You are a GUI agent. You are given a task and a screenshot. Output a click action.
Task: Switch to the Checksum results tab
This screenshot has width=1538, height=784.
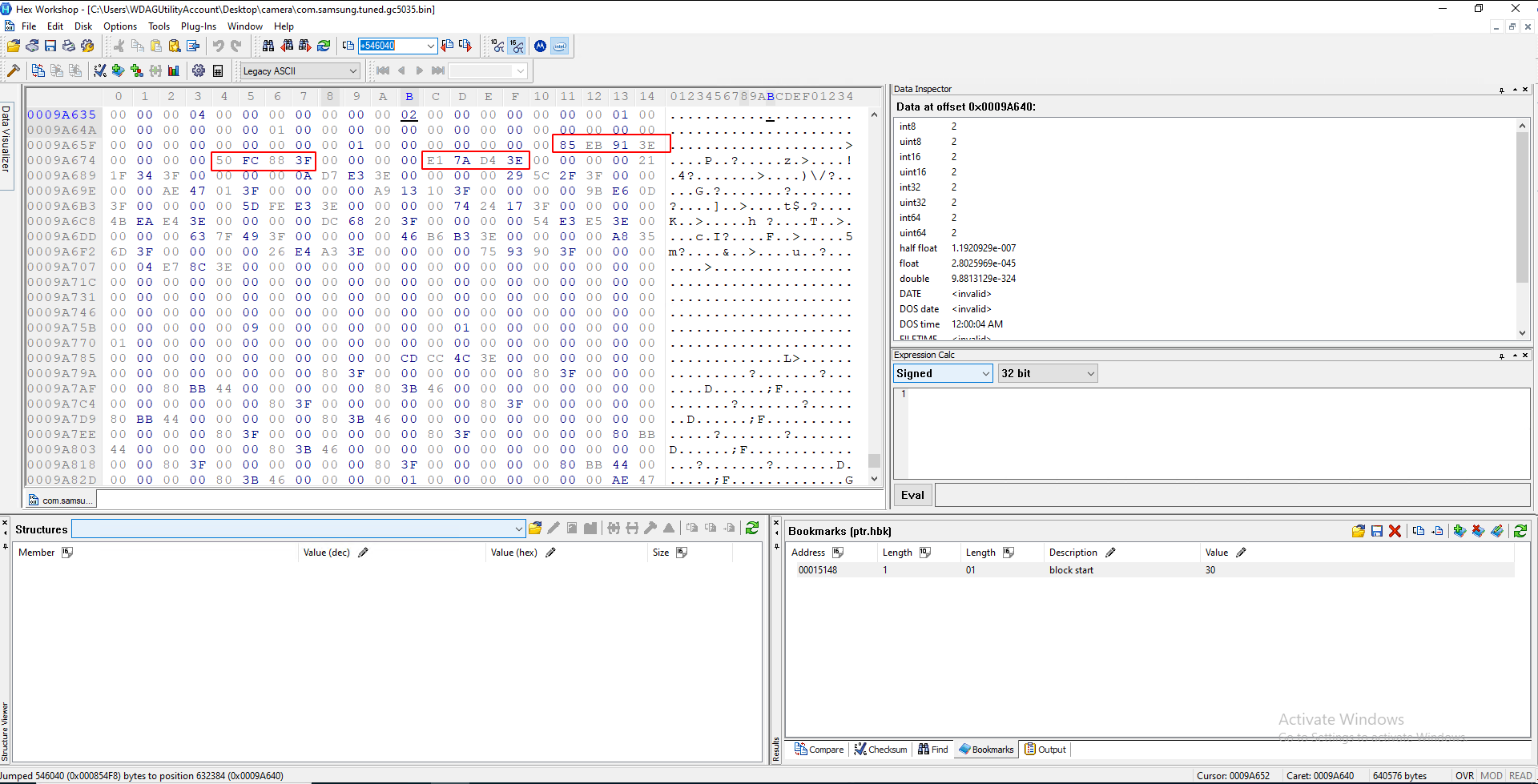880,750
